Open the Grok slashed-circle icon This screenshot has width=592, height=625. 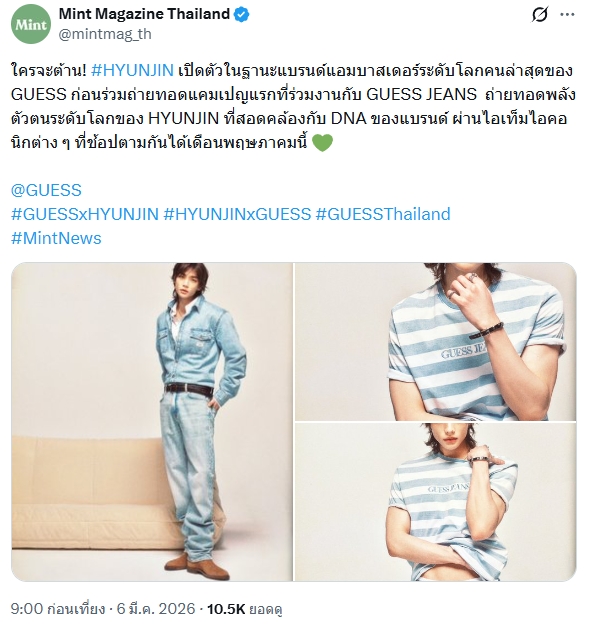click(x=539, y=15)
